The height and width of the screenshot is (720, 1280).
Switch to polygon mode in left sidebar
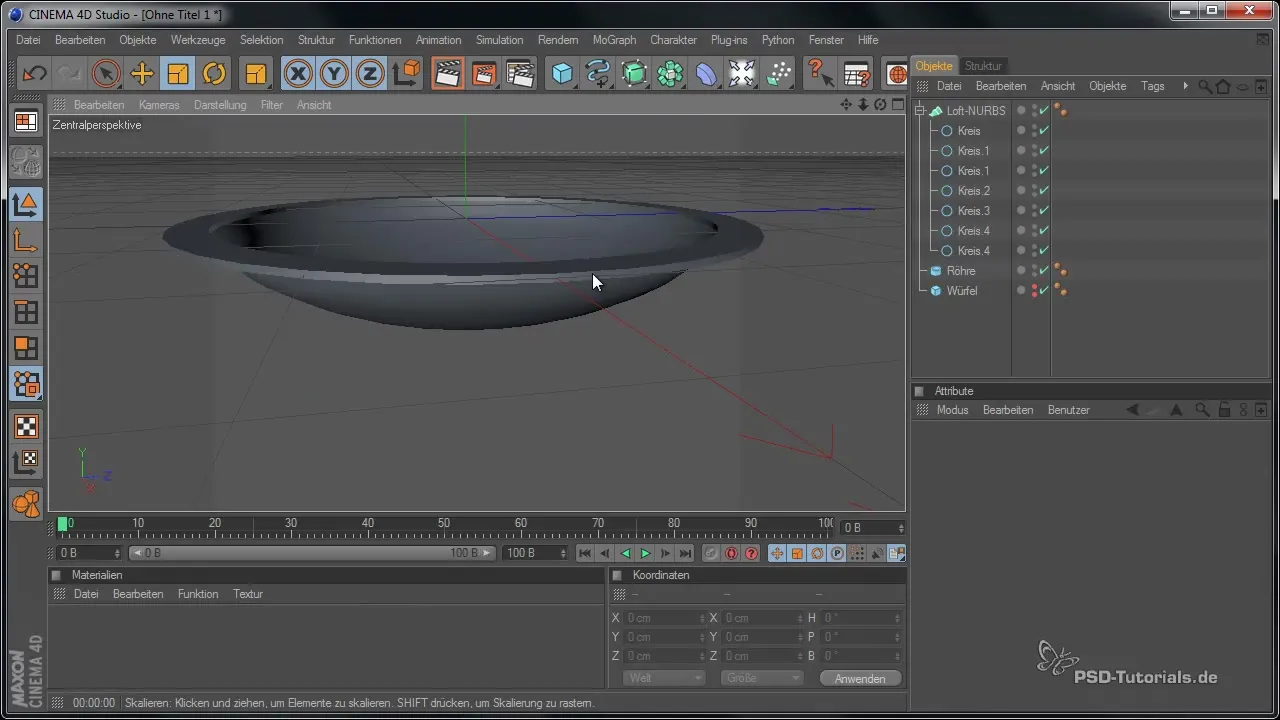click(x=26, y=348)
